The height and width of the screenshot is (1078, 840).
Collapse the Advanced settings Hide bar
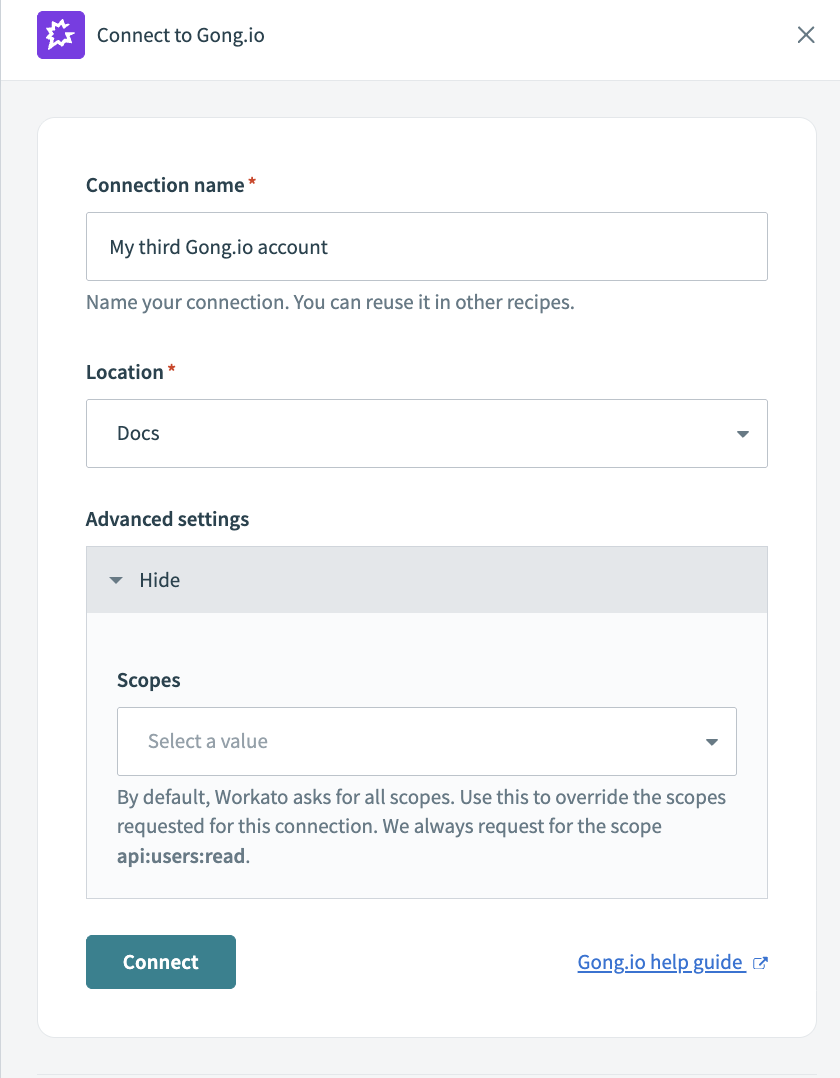426,580
